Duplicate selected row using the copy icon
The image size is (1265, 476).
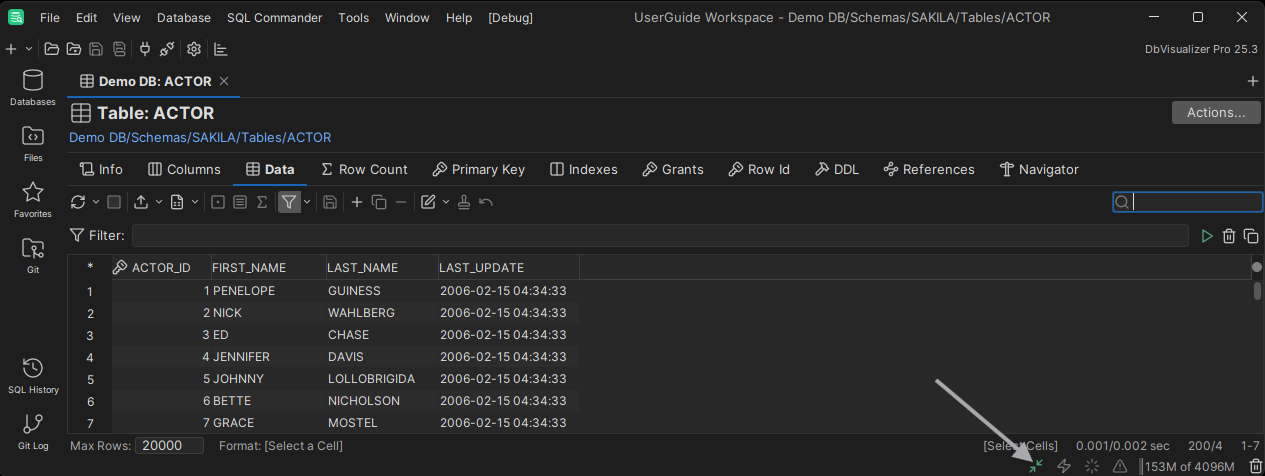(x=379, y=202)
